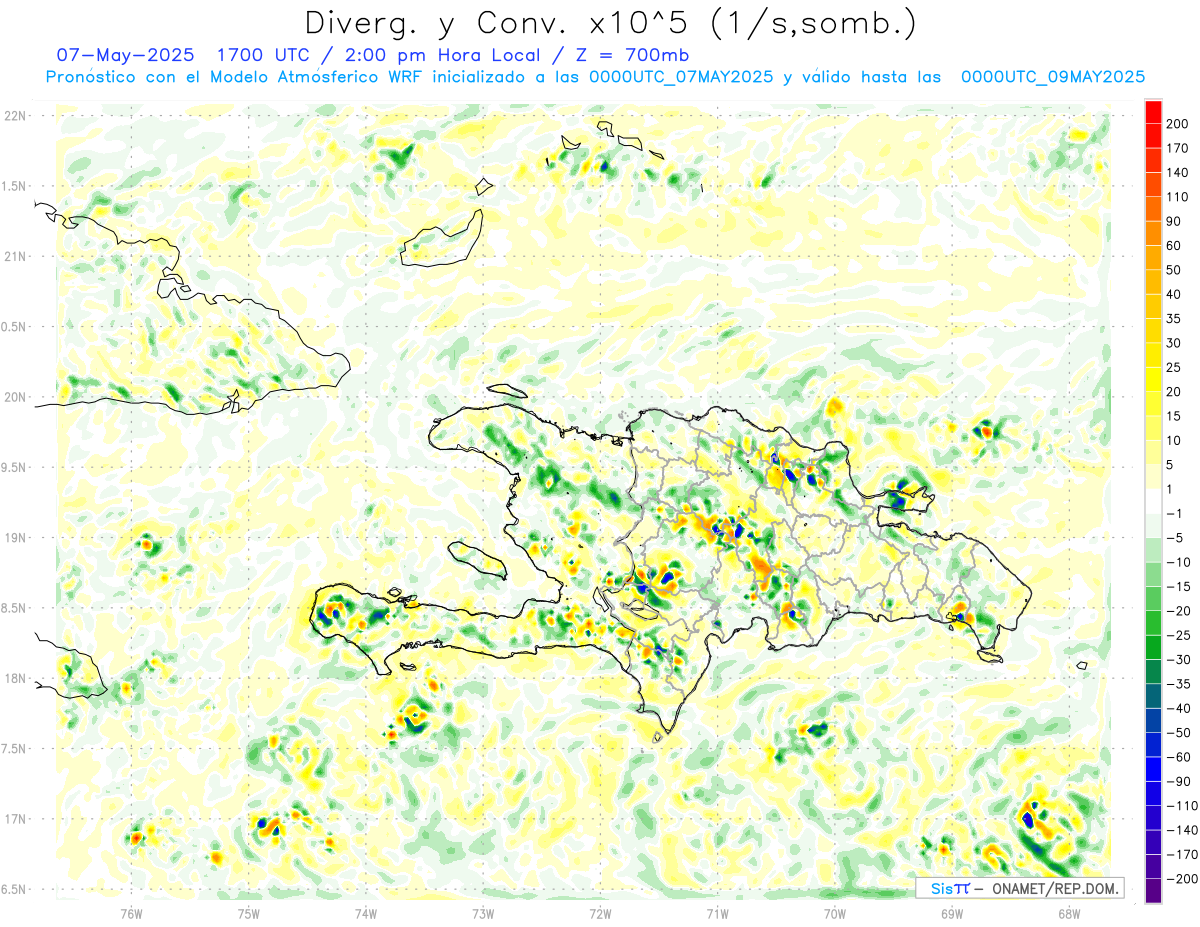
Task: Click the '69W' longitude label
Action: pyautogui.click(x=952, y=913)
